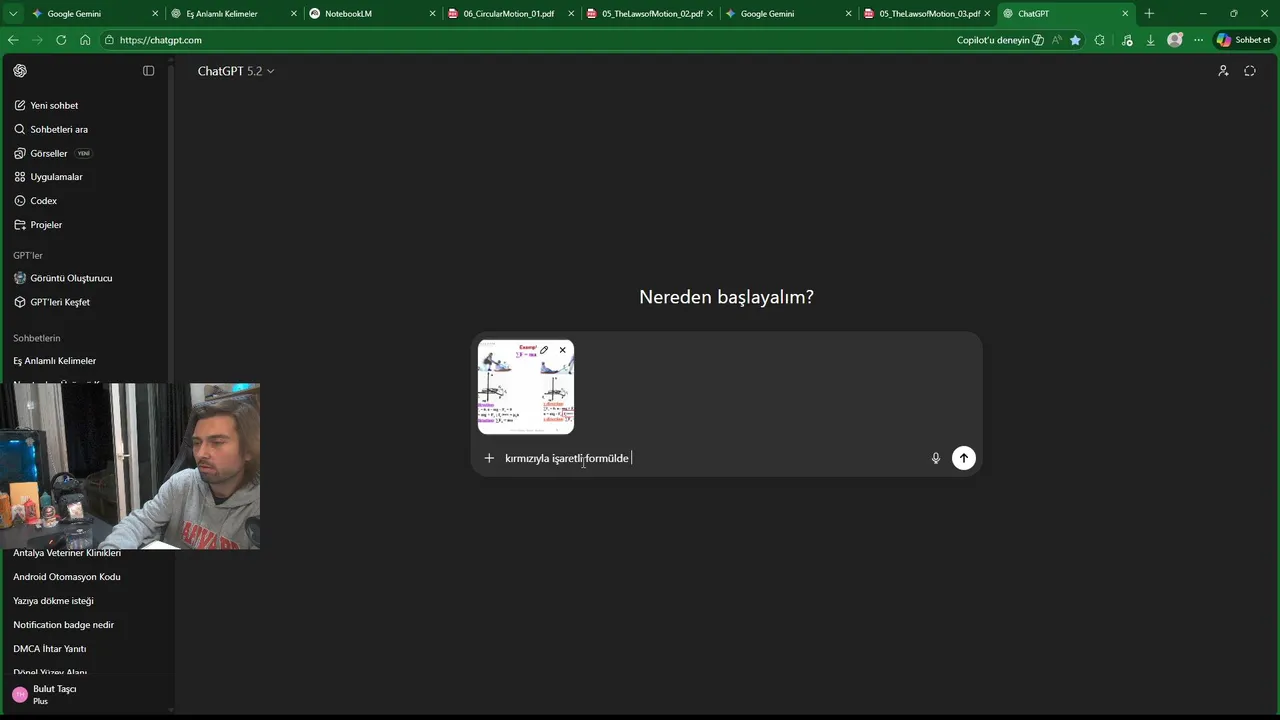Click the plus attach button in composer
This screenshot has width=1280, height=720.
489,458
